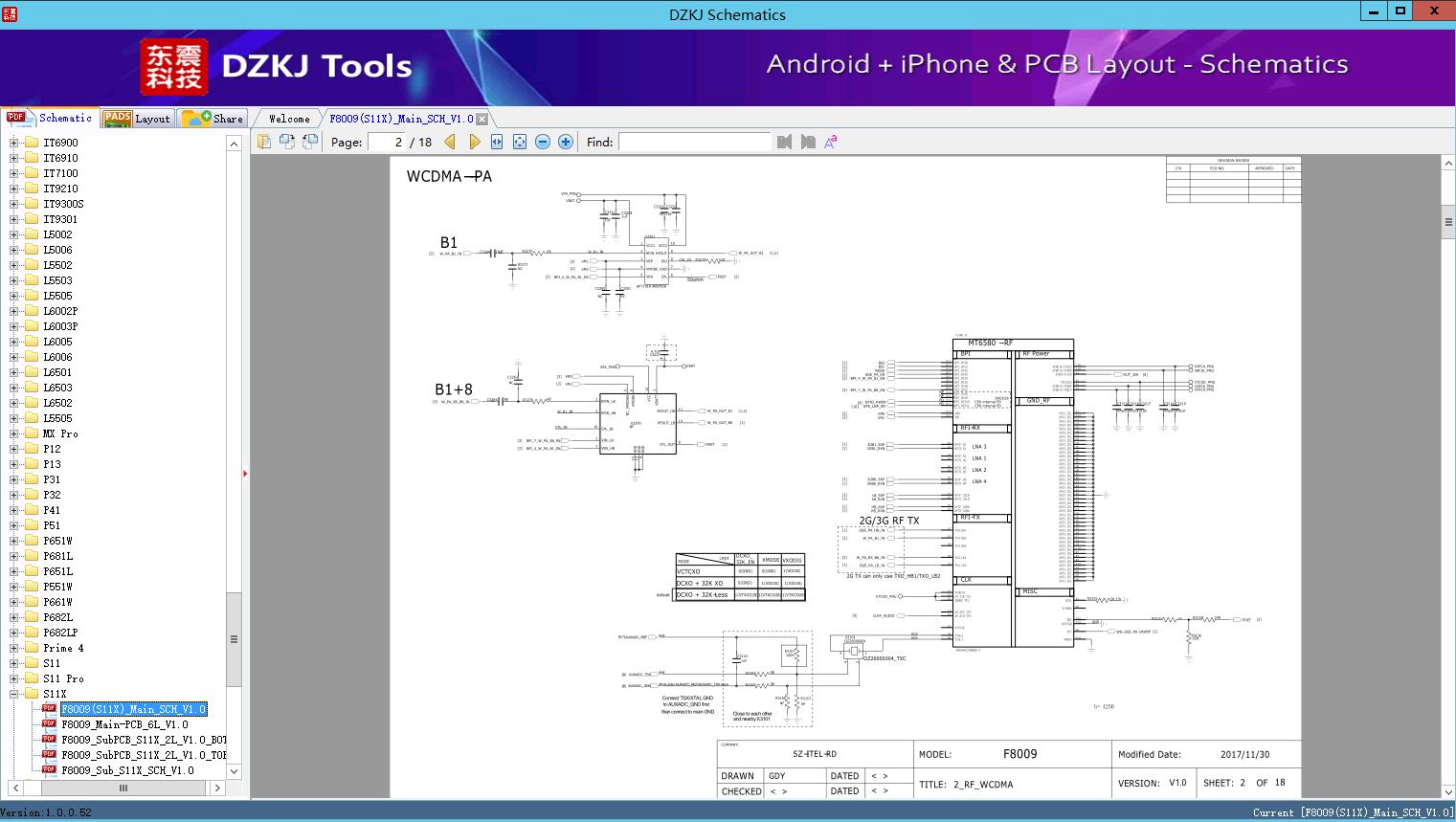This screenshot has width=1456, height=822.
Task: Collapse the S11X folder
Action: tap(14, 694)
